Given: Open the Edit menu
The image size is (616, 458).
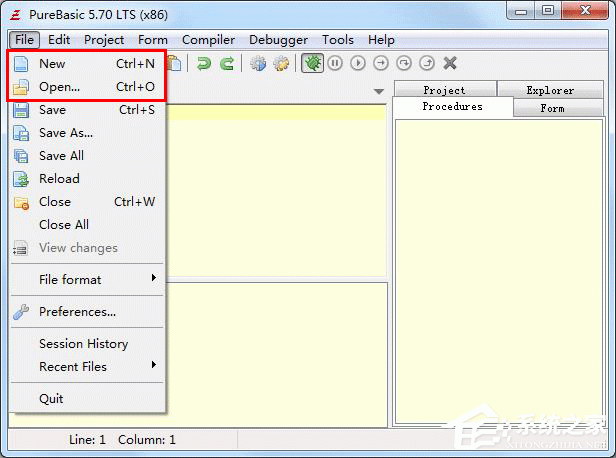Looking at the screenshot, I should click(59, 40).
